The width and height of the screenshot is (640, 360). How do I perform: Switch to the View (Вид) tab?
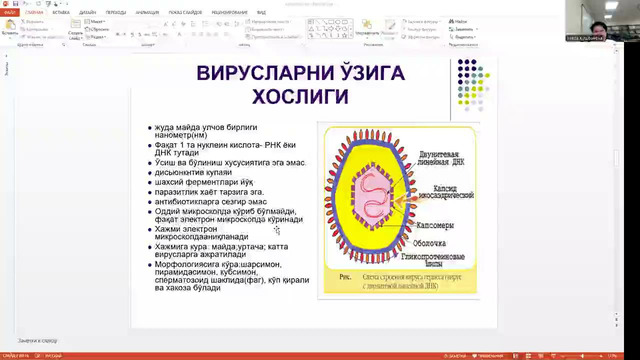tap(261, 13)
